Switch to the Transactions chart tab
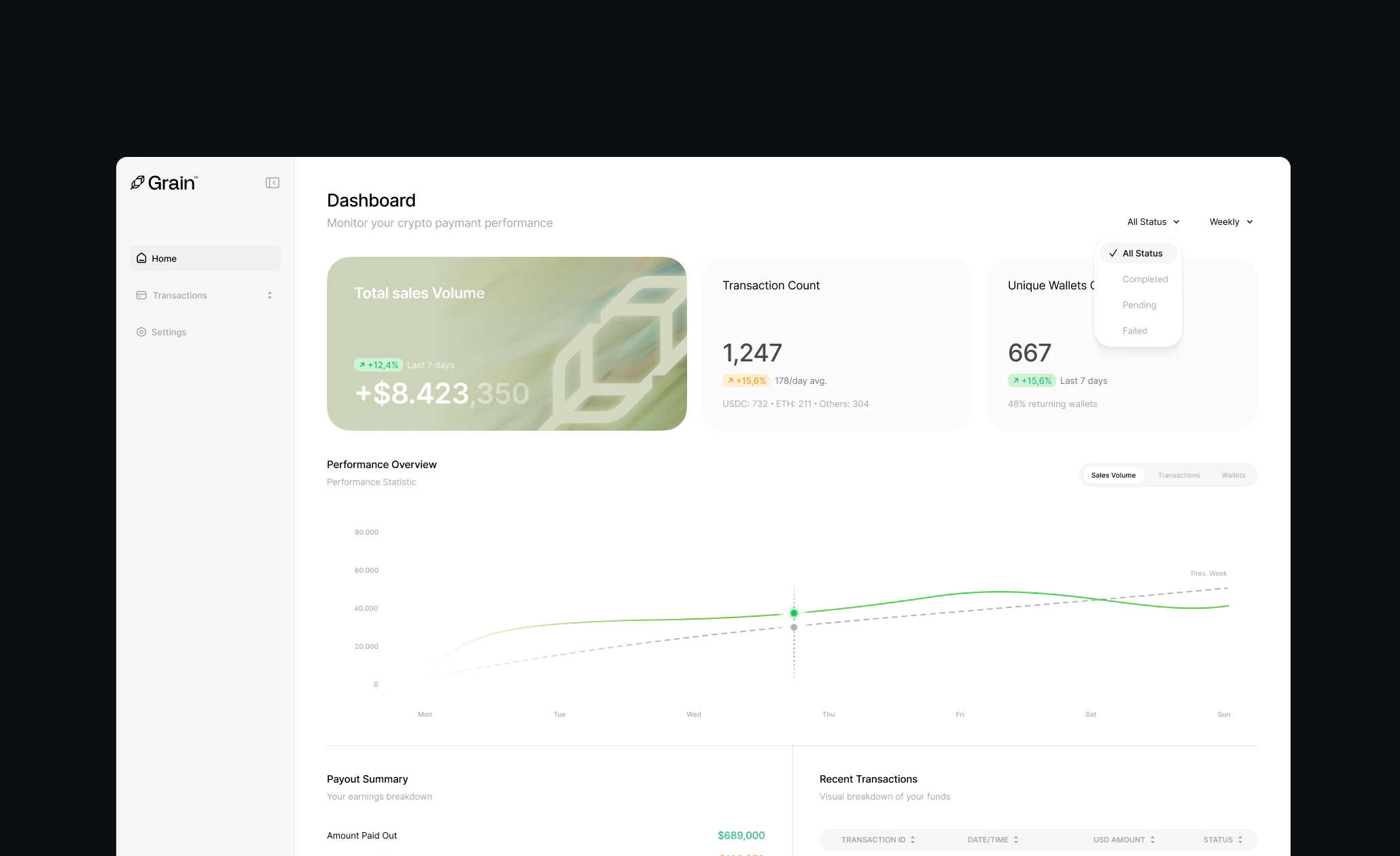Image resolution: width=1400 pixels, height=856 pixels. (1178, 475)
